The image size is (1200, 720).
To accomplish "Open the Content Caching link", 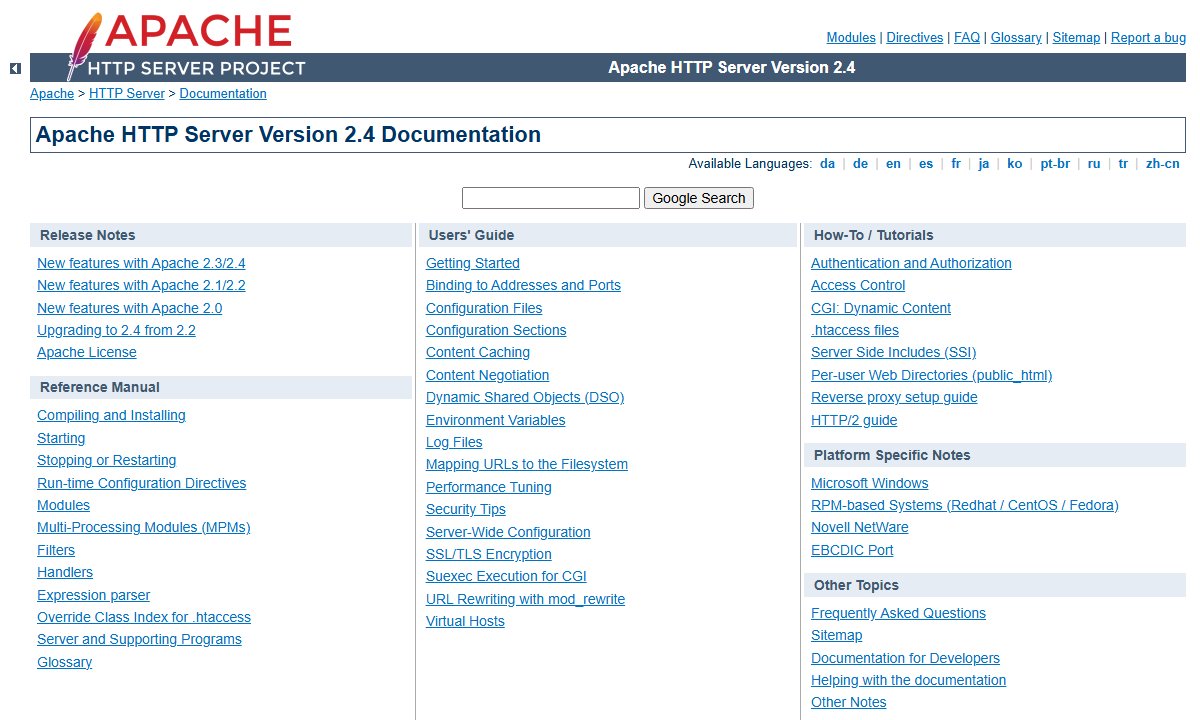I will click(x=478, y=353).
